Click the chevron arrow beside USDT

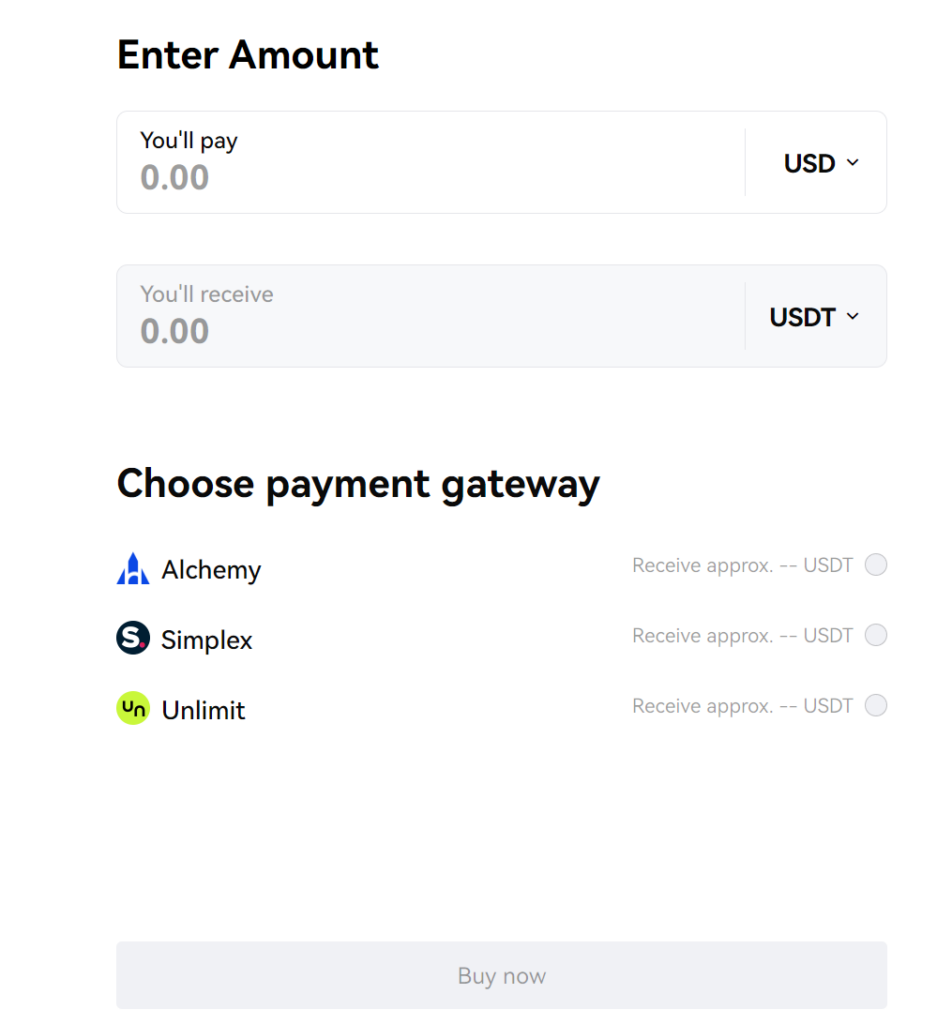[x=853, y=316]
